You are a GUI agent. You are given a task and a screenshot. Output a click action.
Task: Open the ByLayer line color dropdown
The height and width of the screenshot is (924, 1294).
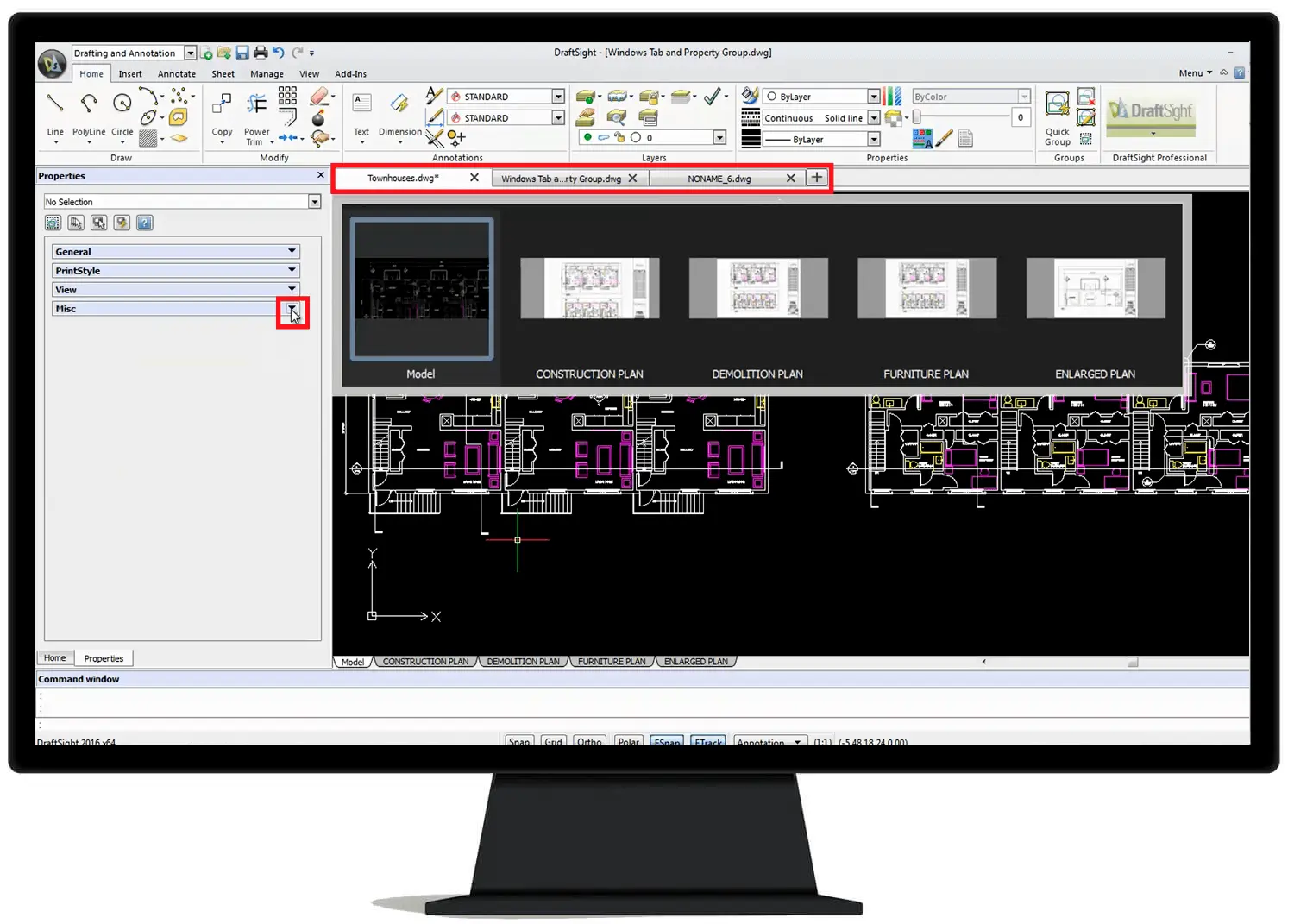click(874, 97)
